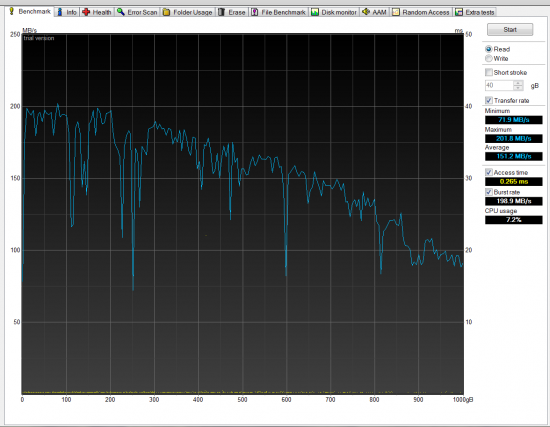
Task: Click the short stroke gB input field
Action: (x=499, y=85)
